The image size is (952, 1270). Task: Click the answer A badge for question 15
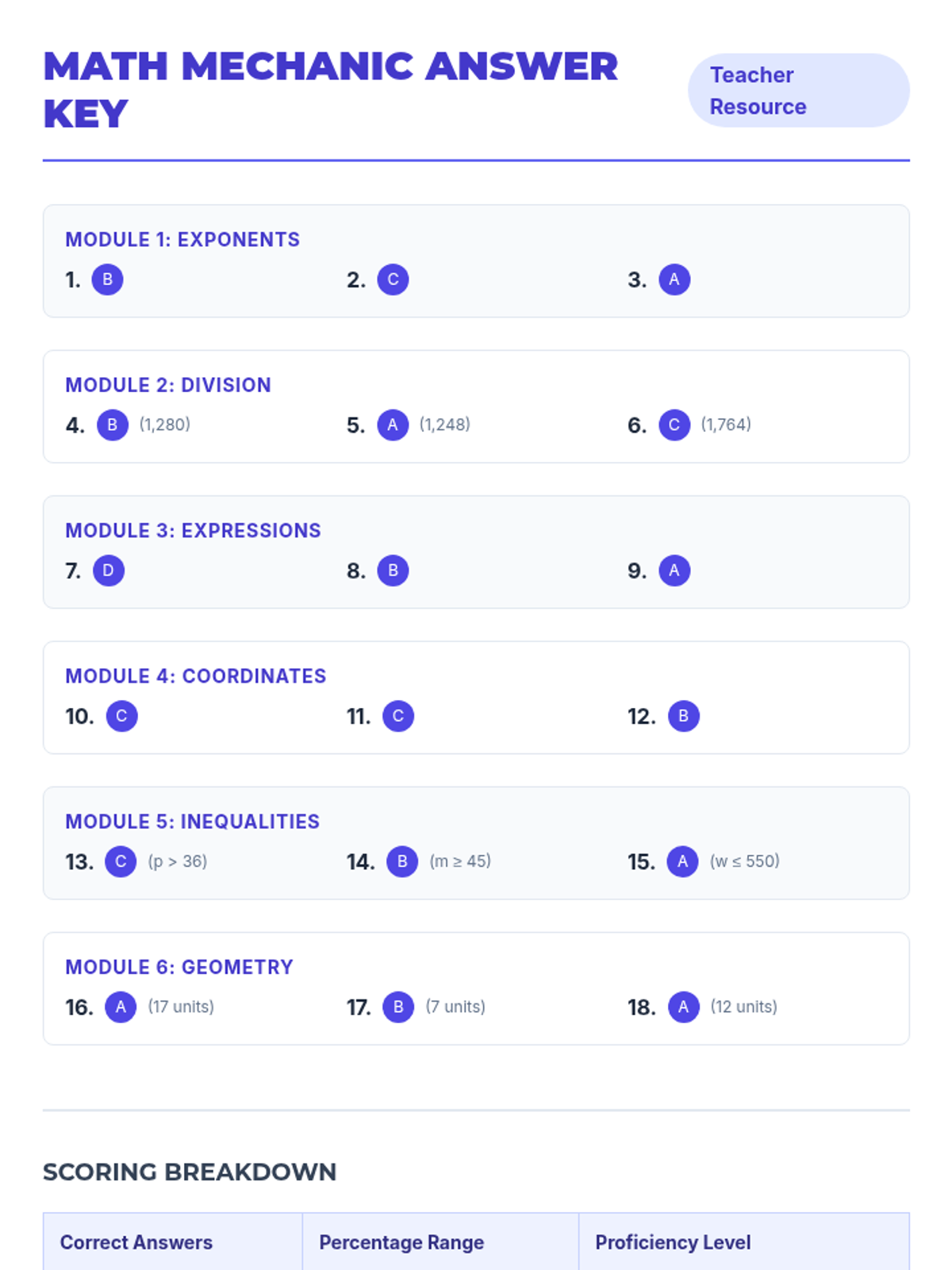tap(682, 861)
